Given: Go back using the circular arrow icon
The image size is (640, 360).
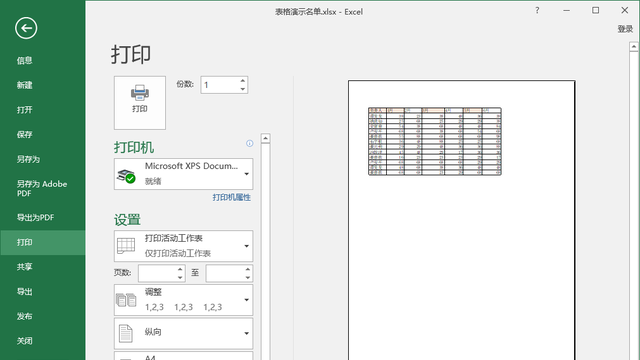Looking at the screenshot, I should [26, 28].
